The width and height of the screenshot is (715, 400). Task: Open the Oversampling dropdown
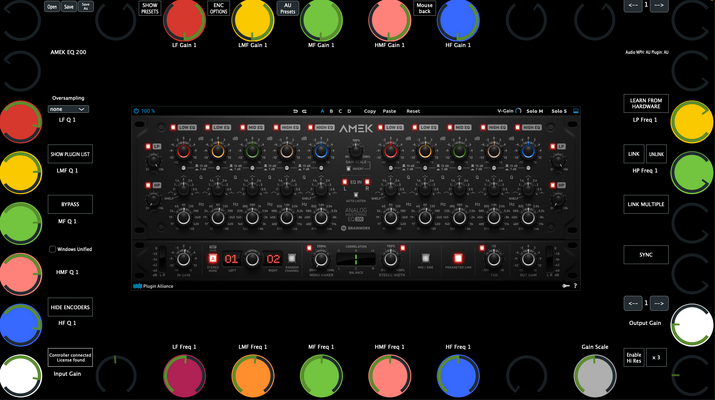68,109
